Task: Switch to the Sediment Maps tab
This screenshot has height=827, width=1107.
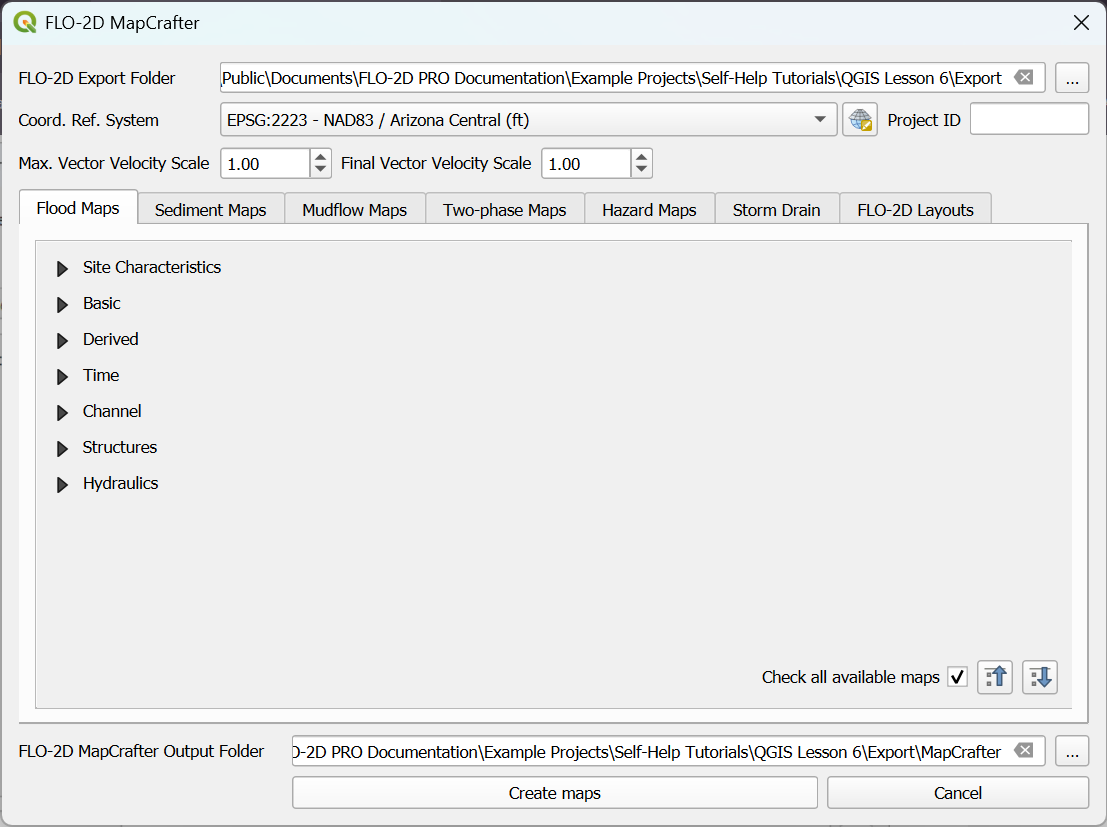Action: (210, 210)
